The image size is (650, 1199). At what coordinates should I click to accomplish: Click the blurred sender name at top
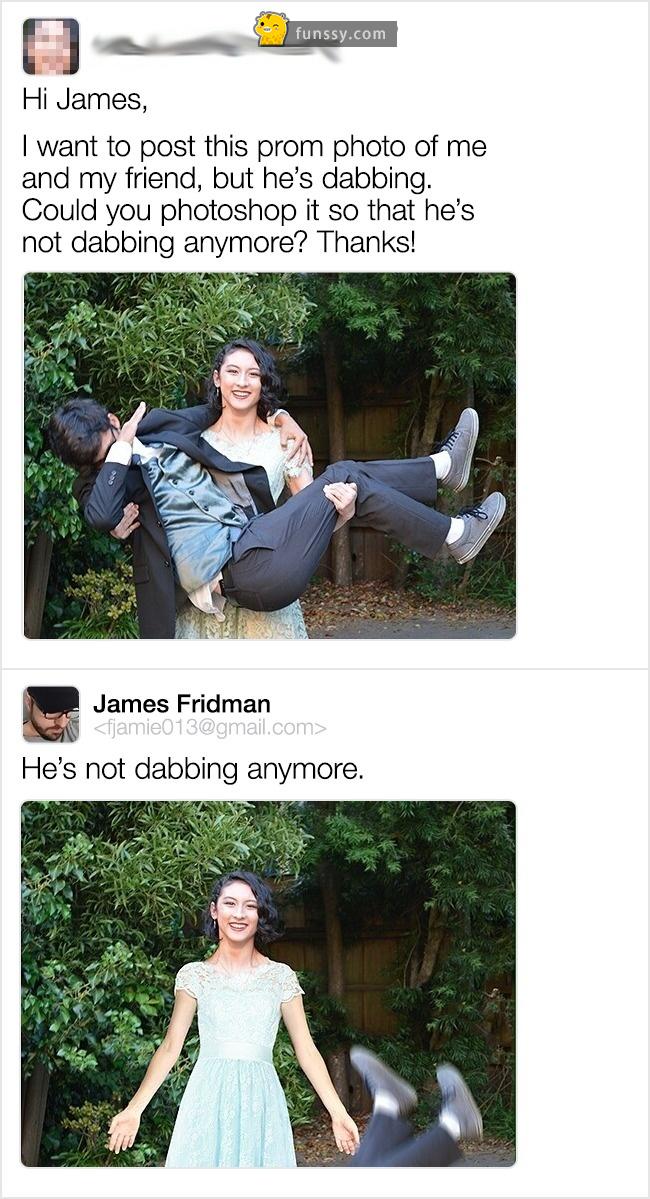[214, 44]
